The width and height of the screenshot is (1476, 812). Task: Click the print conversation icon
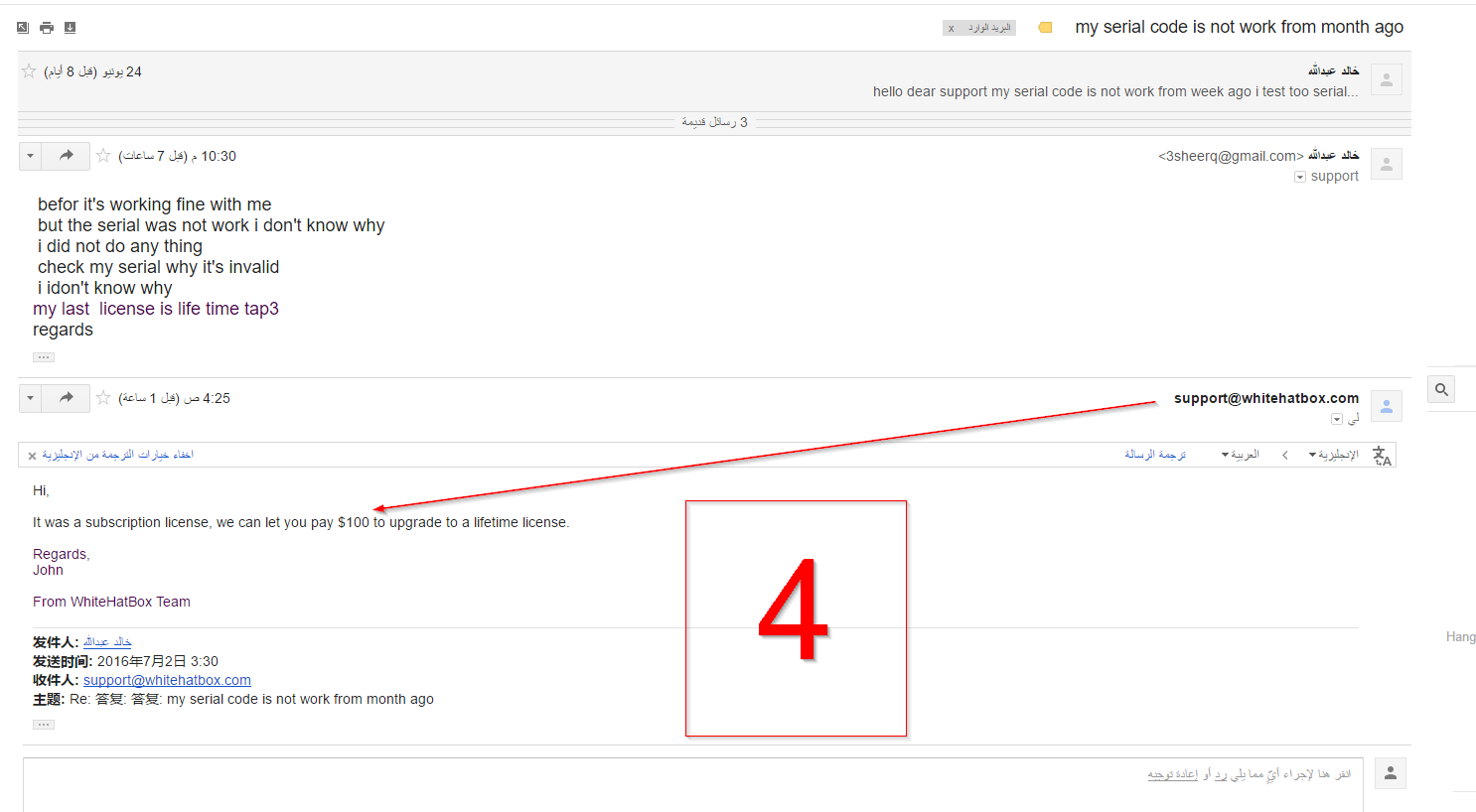(x=47, y=28)
